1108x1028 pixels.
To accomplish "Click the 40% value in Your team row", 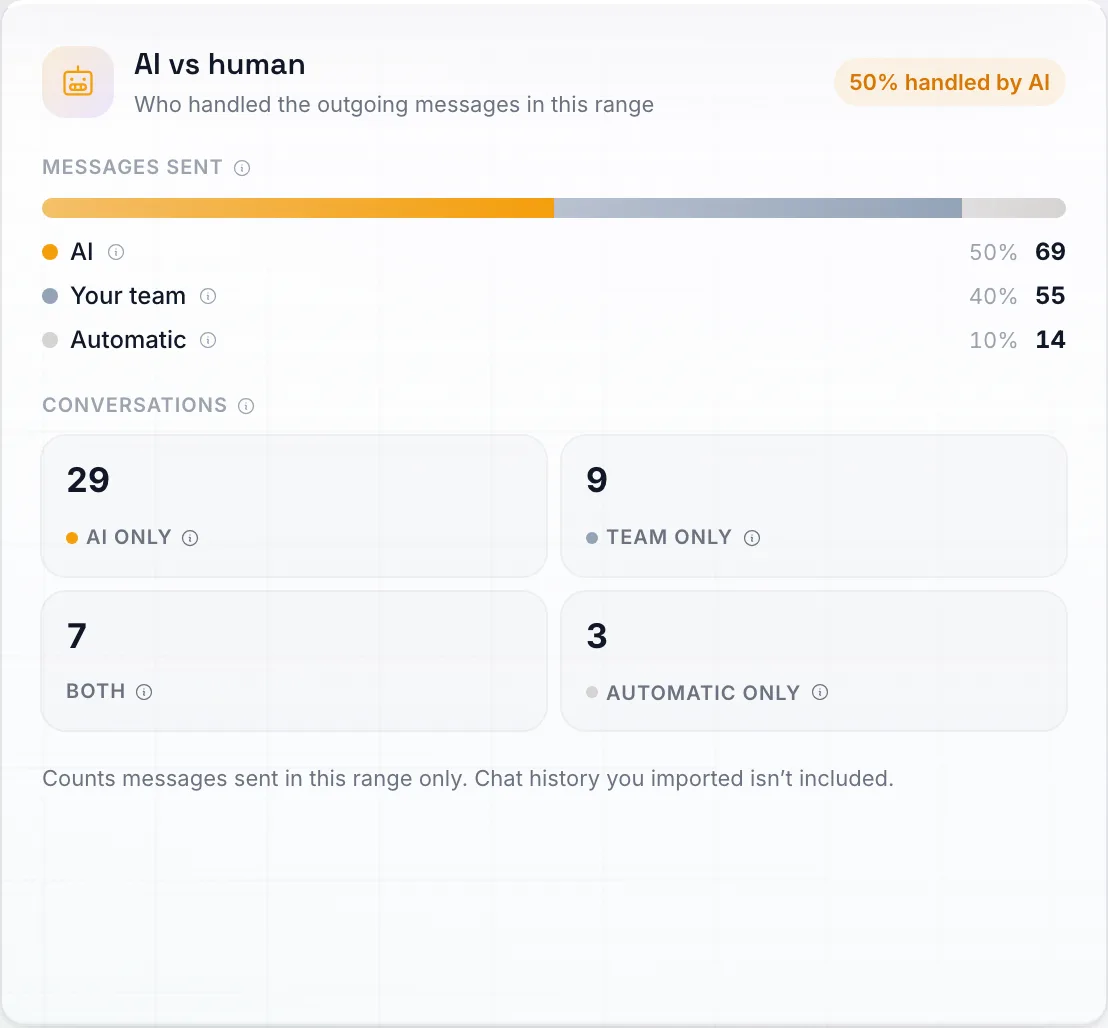I will [x=993, y=297].
